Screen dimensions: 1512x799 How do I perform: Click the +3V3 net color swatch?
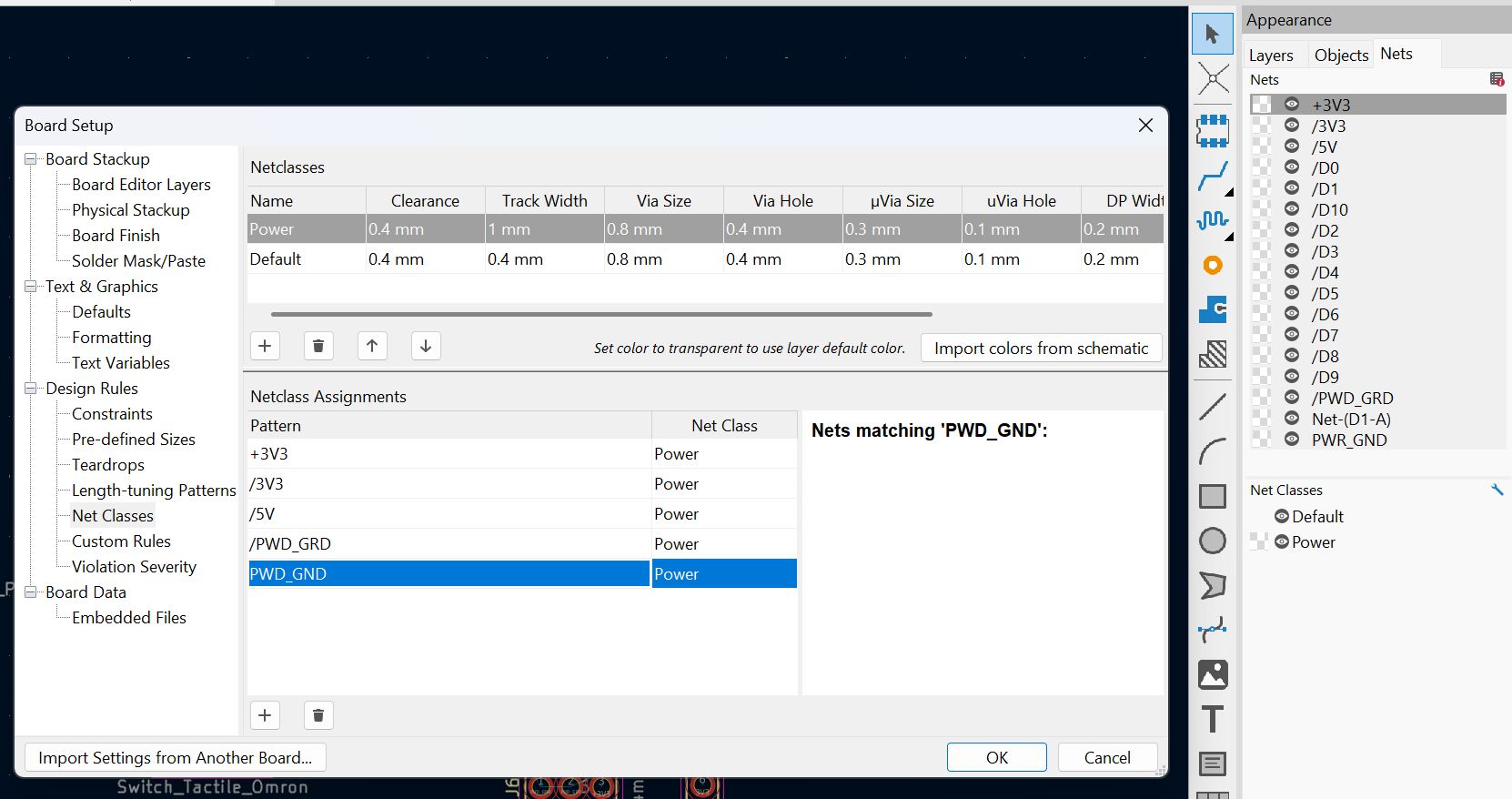tap(1261, 105)
